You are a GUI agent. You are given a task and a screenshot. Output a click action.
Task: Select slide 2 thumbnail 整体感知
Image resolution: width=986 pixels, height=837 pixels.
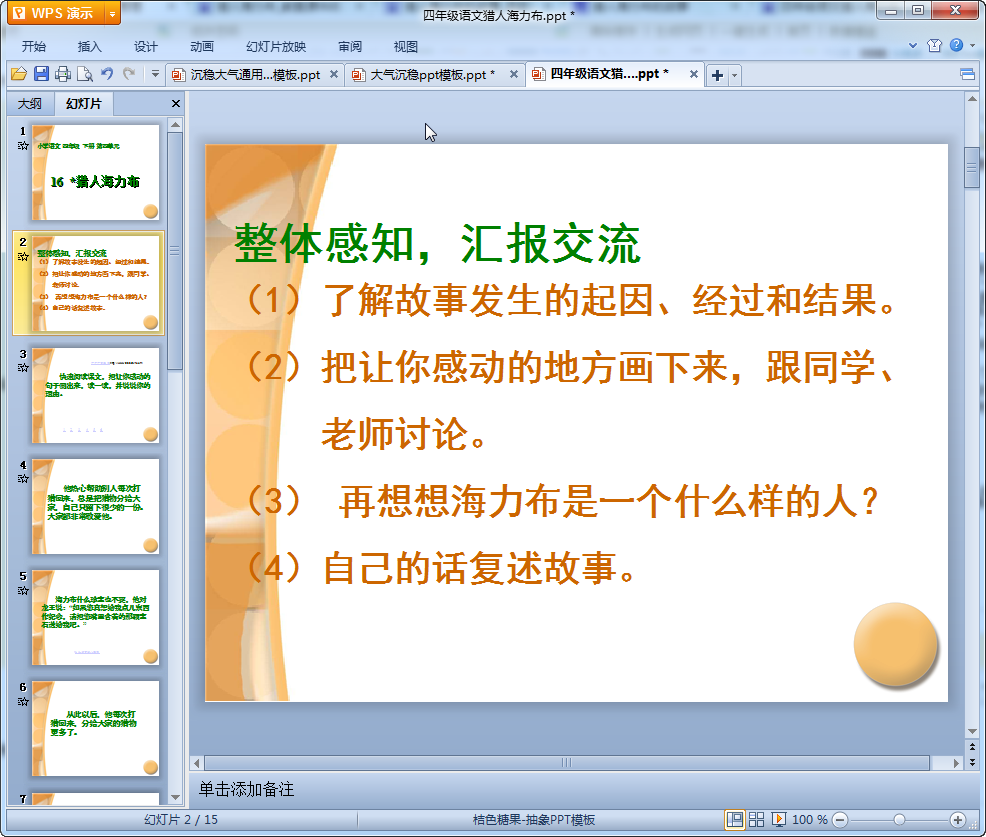coord(96,283)
